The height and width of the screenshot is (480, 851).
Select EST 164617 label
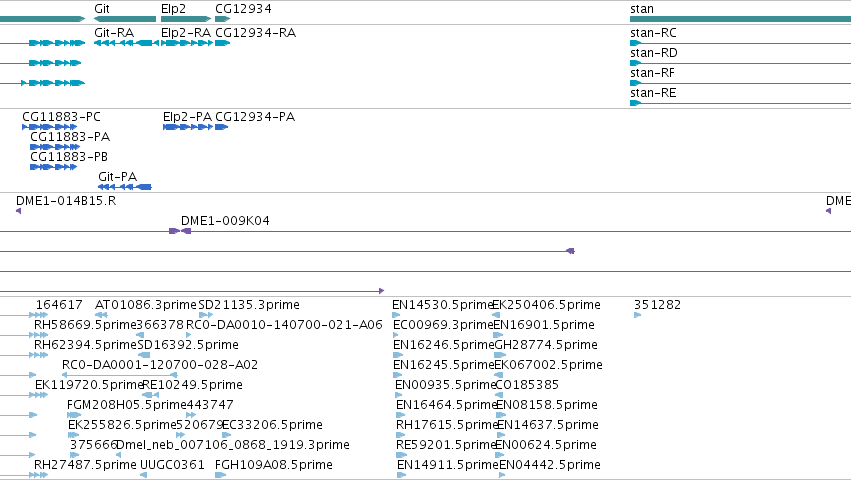(59, 305)
